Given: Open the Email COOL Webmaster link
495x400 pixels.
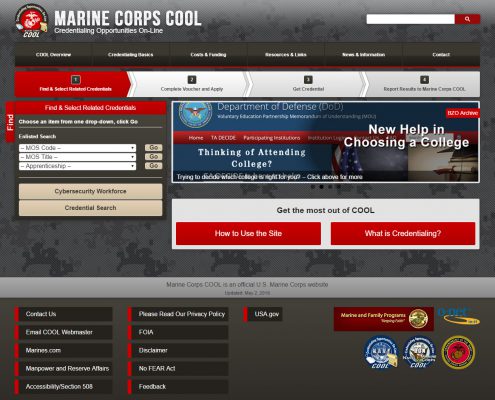Looking at the screenshot, I should (63, 332).
